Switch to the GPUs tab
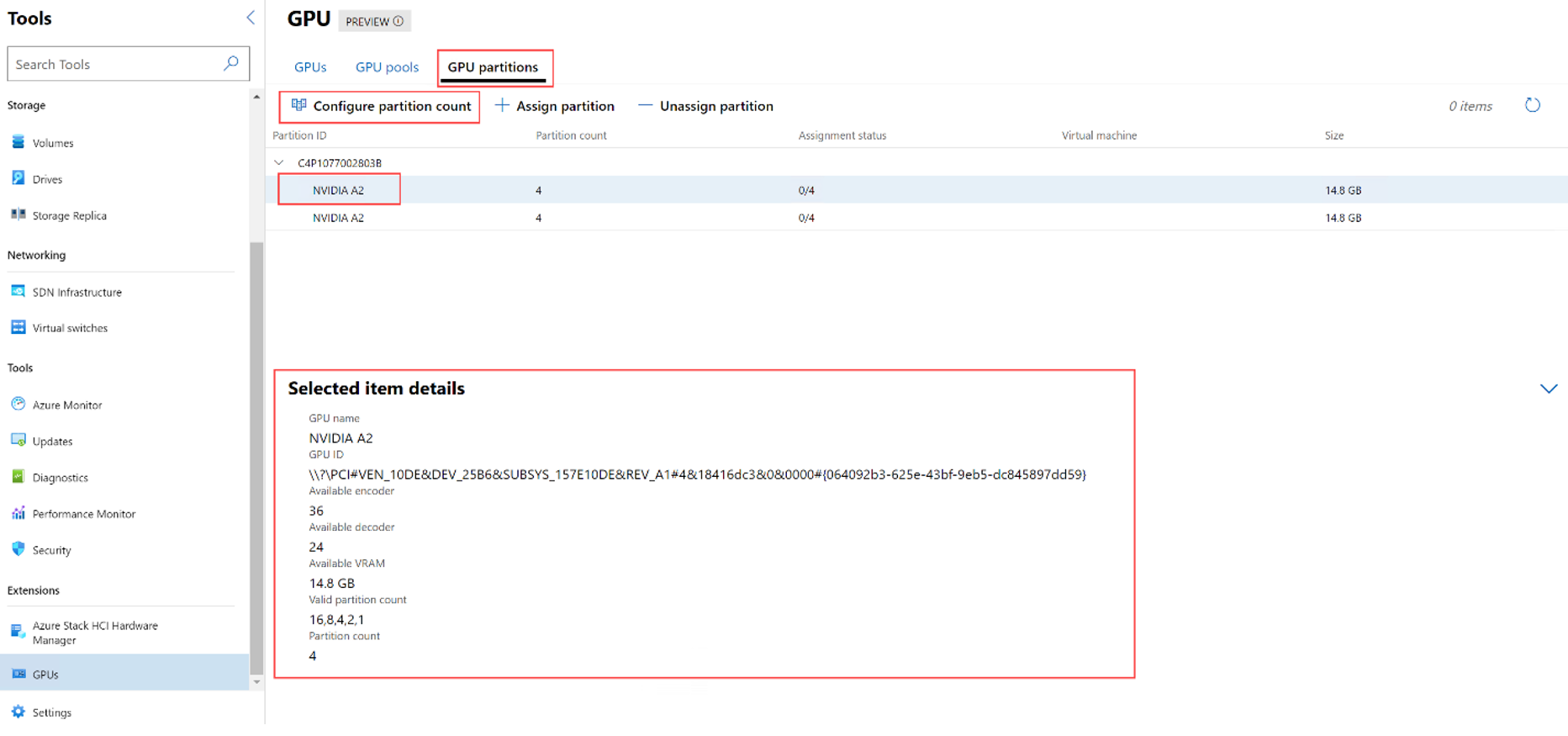Image resolution: width=1568 pixels, height=736 pixels. click(x=310, y=67)
